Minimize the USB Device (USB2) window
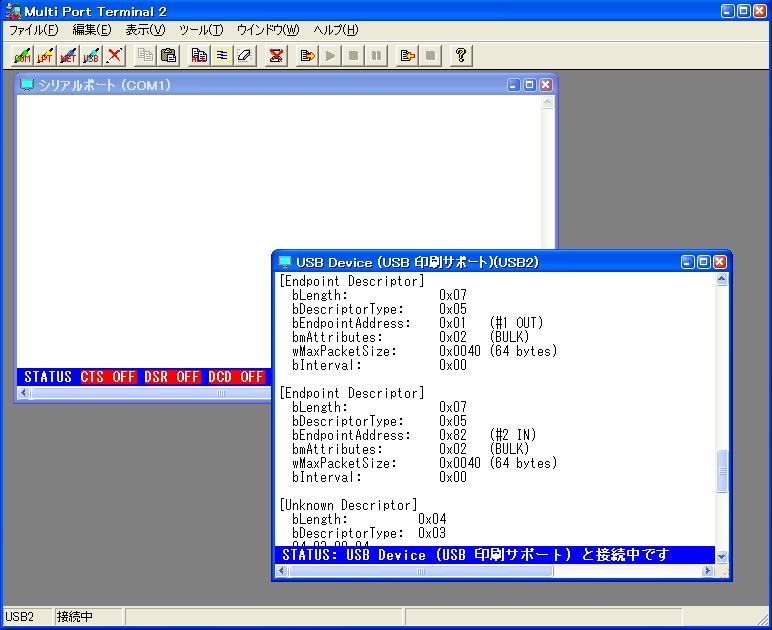This screenshot has width=772, height=630. (688, 262)
